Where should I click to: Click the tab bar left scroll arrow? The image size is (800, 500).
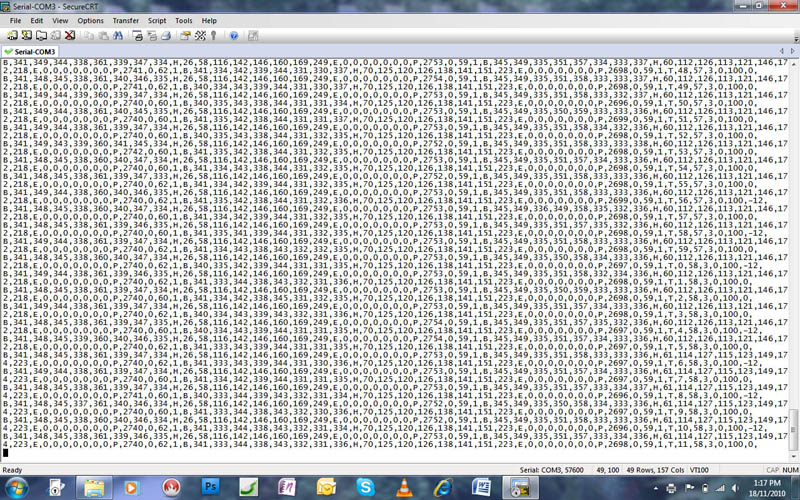[781, 51]
